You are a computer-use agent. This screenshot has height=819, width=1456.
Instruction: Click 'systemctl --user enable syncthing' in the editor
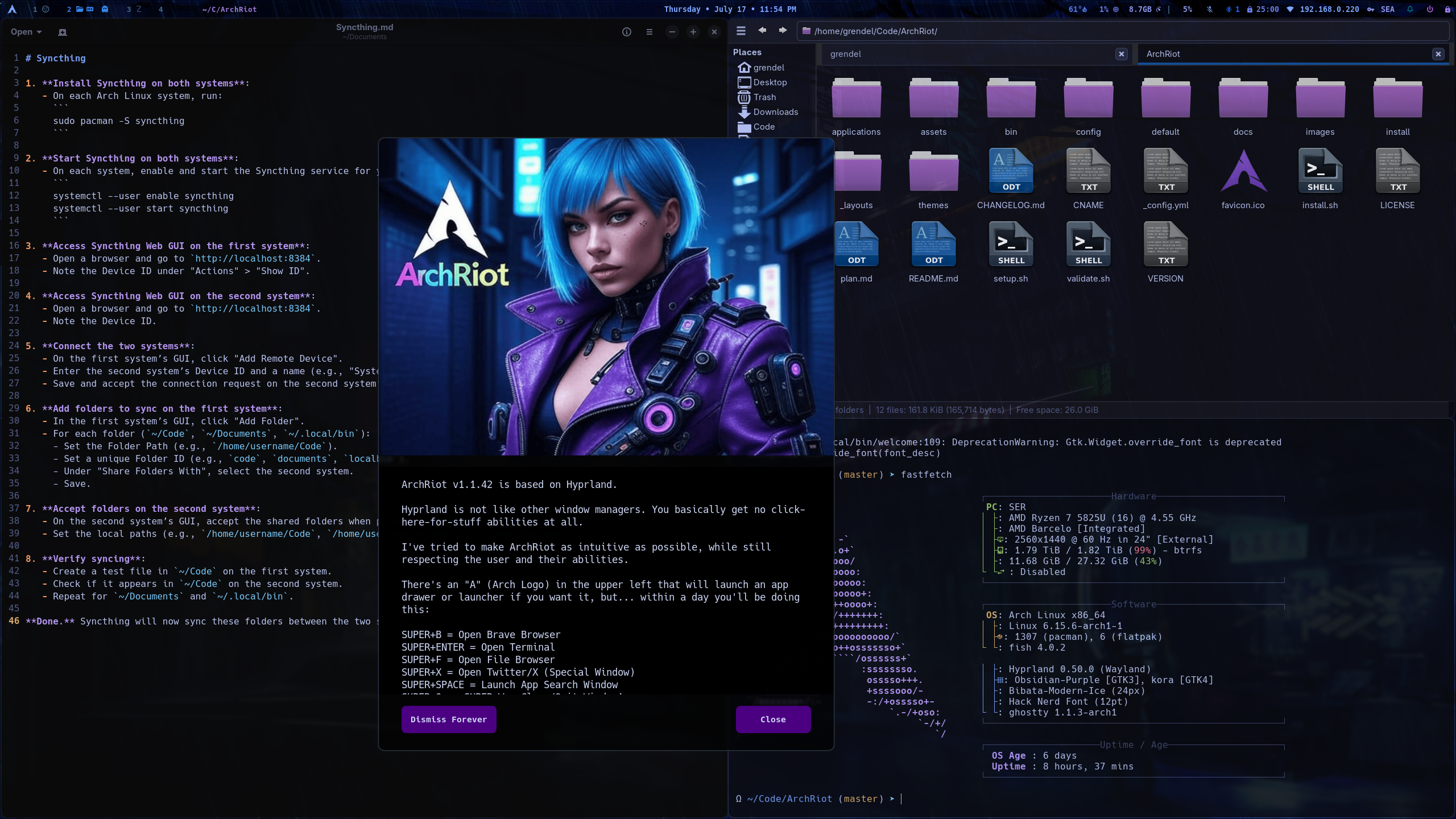pyautogui.click(x=143, y=196)
